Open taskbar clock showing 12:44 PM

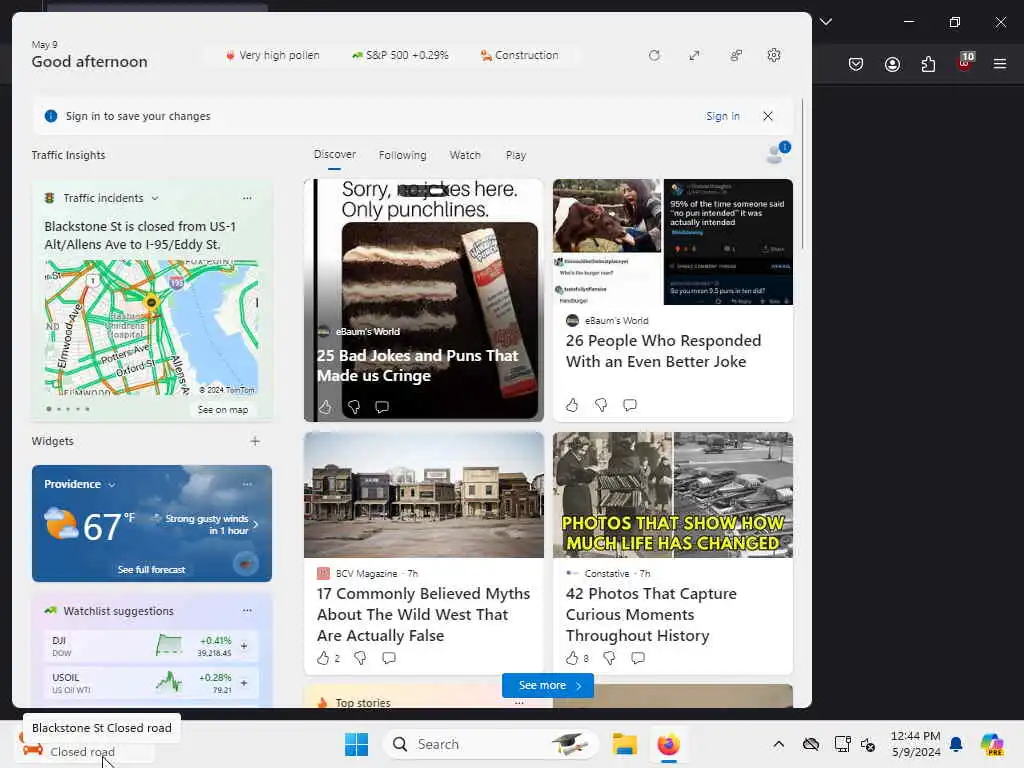(916, 744)
